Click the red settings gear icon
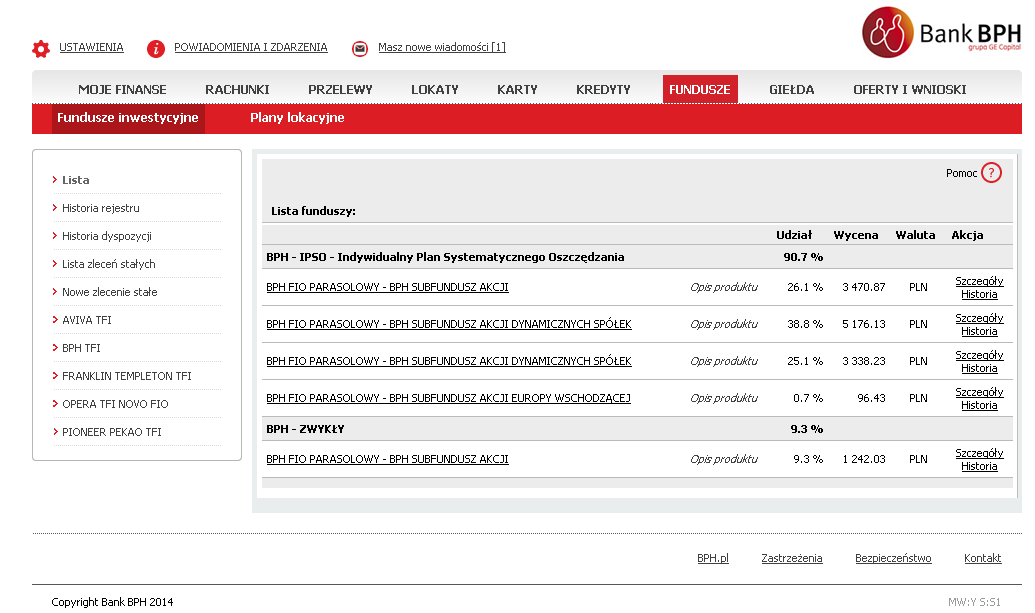 pos(41,48)
